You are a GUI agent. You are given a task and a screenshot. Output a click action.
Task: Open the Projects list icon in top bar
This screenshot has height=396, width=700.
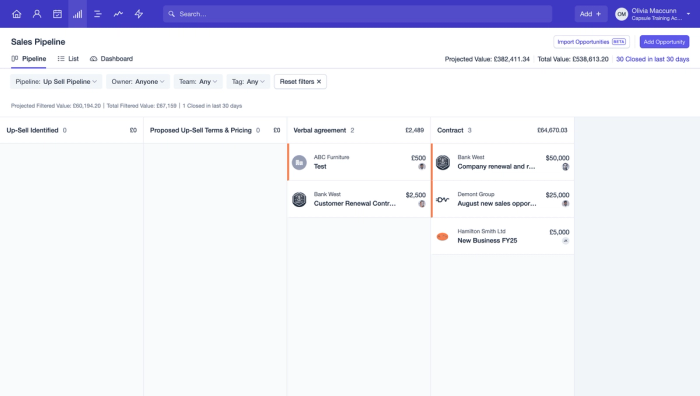point(97,14)
